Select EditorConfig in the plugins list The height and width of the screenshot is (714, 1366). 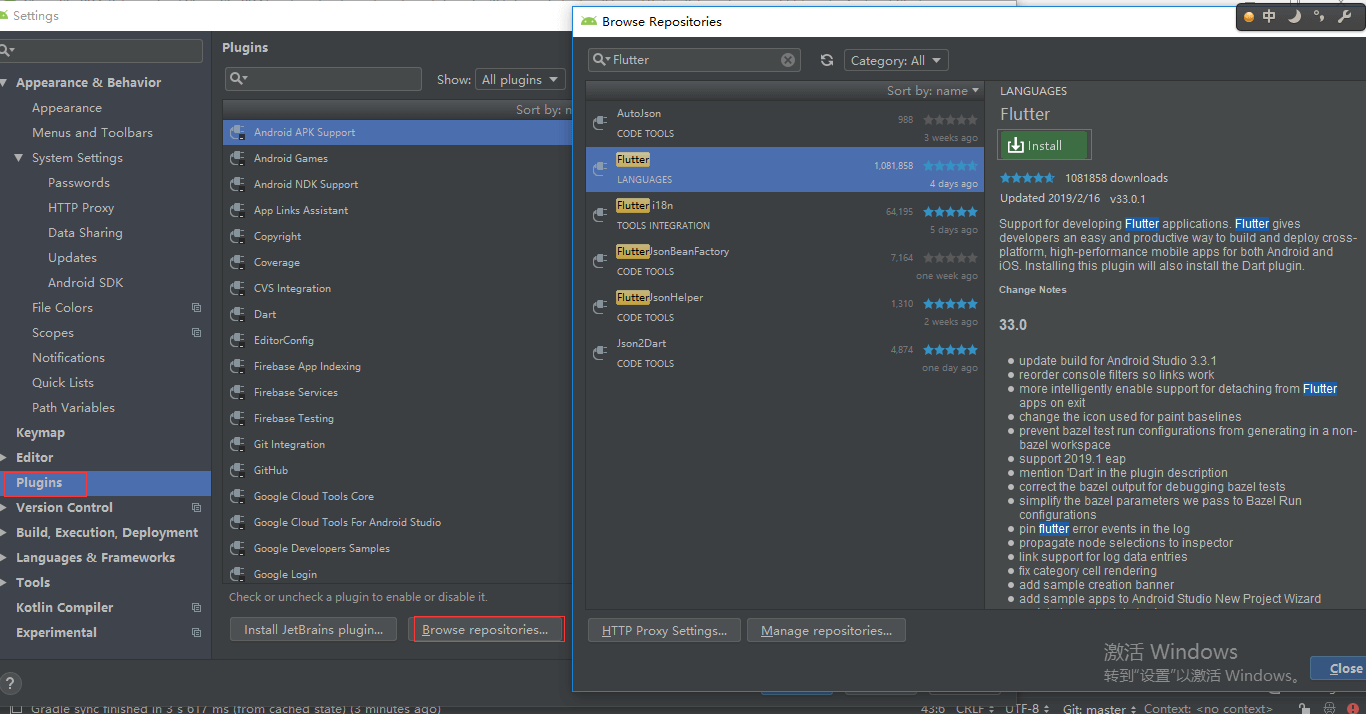[x=398, y=340]
